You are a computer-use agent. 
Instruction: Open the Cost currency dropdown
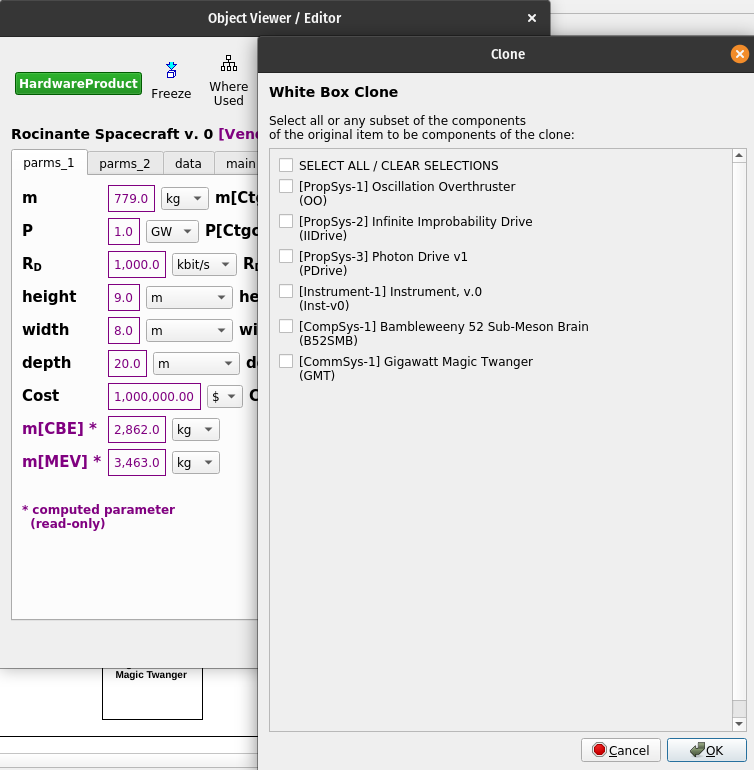(225, 396)
